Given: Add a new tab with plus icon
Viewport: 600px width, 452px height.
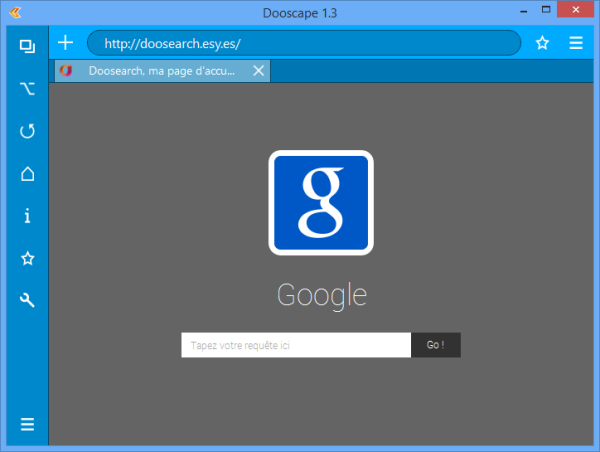Looking at the screenshot, I should pos(65,42).
